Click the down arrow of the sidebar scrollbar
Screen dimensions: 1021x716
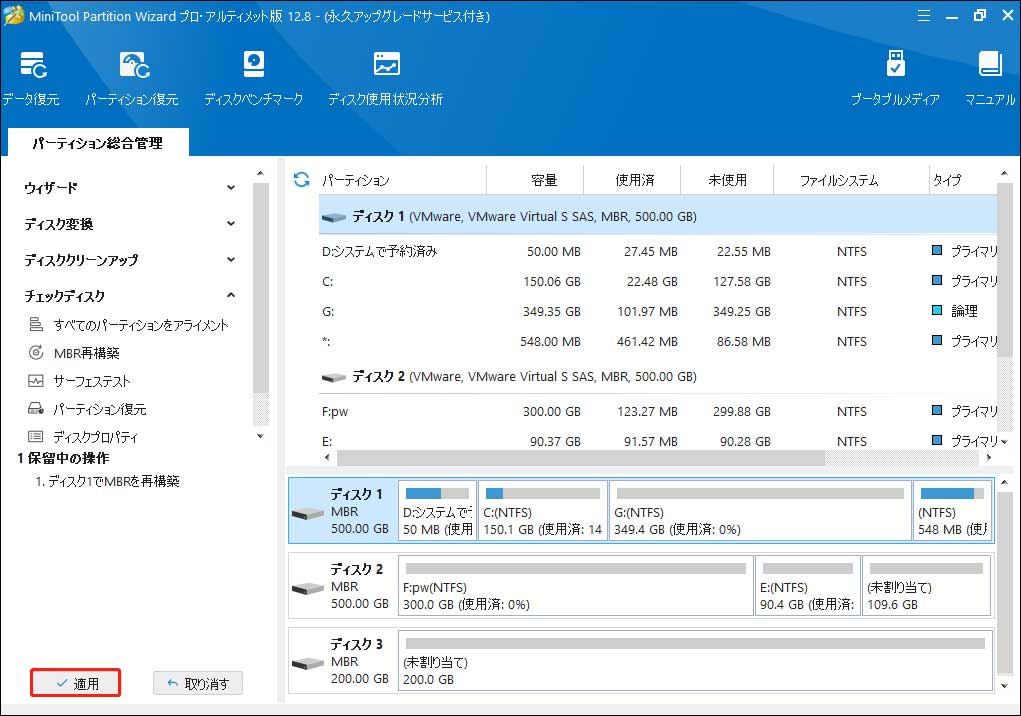coord(260,436)
